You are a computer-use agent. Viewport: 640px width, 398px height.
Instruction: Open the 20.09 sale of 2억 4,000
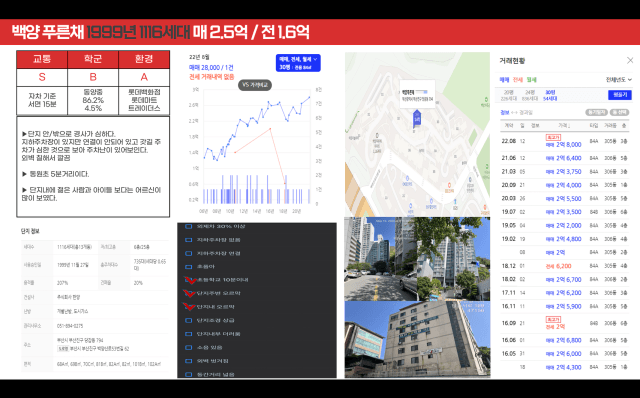[x=564, y=185]
